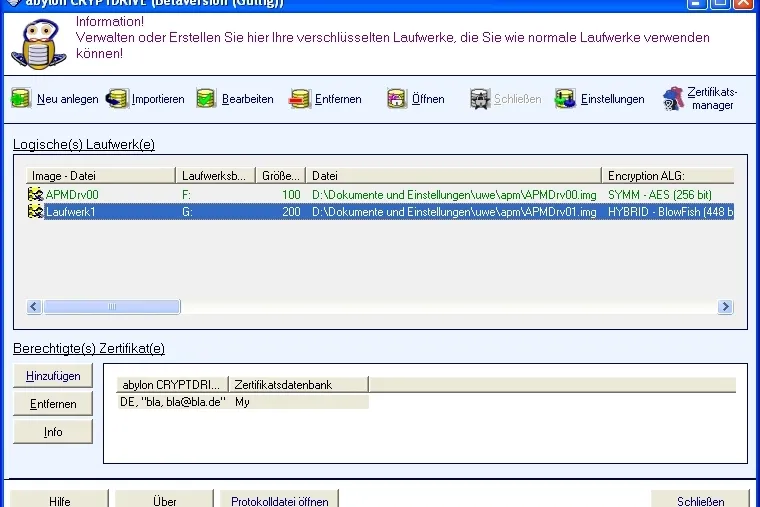Click the Bearbeiten toolbar label
760x507 pixels.
(248, 99)
